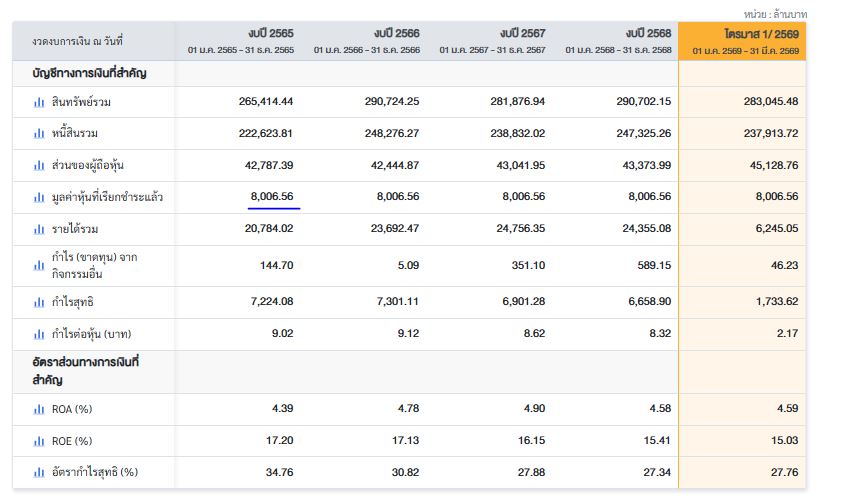Click the มูลค่าหุ้นที่เรียกชำระแล้ว row label

(x=107, y=197)
